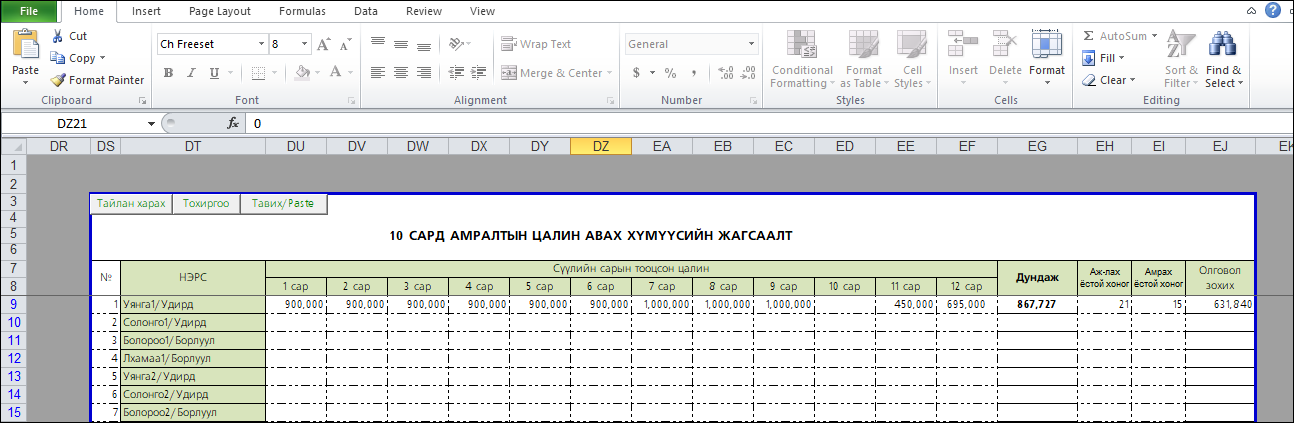1294x423 pixels.
Task: Click the Insert Function fx icon
Action: [x=233, y=123]
